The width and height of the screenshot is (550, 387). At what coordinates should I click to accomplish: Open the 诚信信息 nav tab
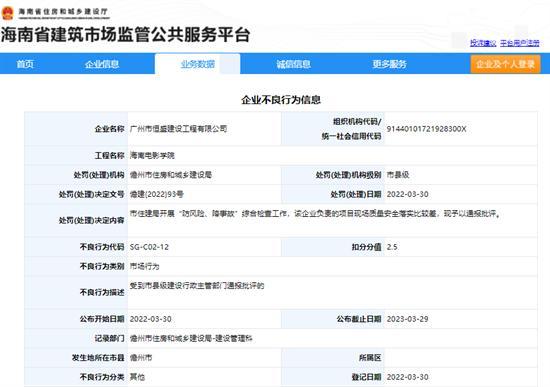(x=293, y=64)
